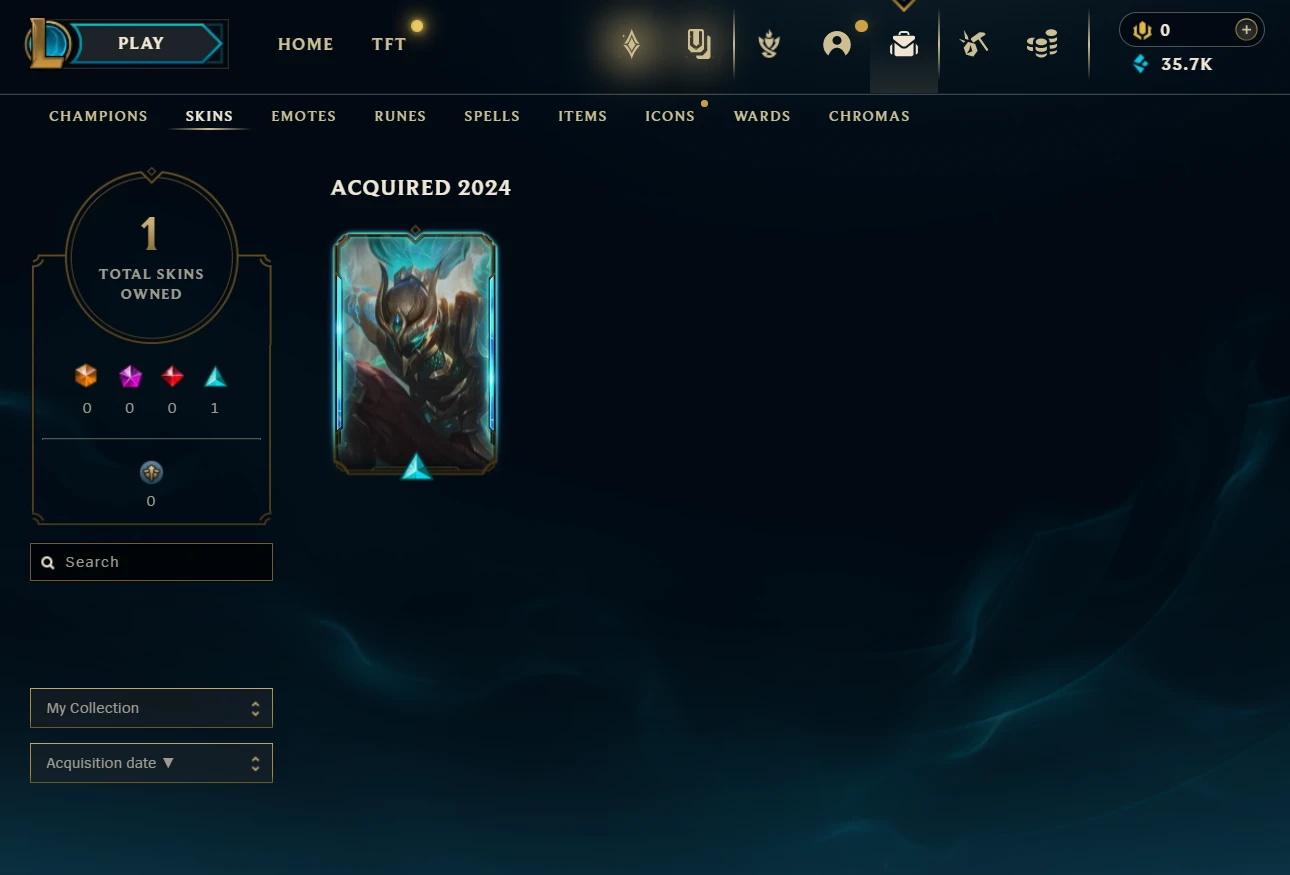Expand the My Collection dropdown
Viewport: 1290px width, 875px height.
coord(151,708)
